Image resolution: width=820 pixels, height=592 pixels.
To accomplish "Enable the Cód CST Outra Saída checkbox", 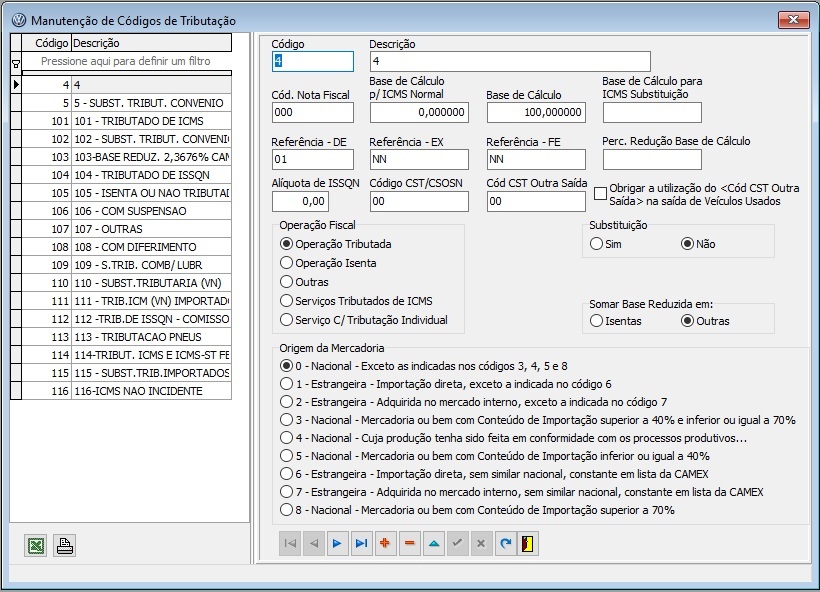I will pyautogui.click(x=600, y=194).
